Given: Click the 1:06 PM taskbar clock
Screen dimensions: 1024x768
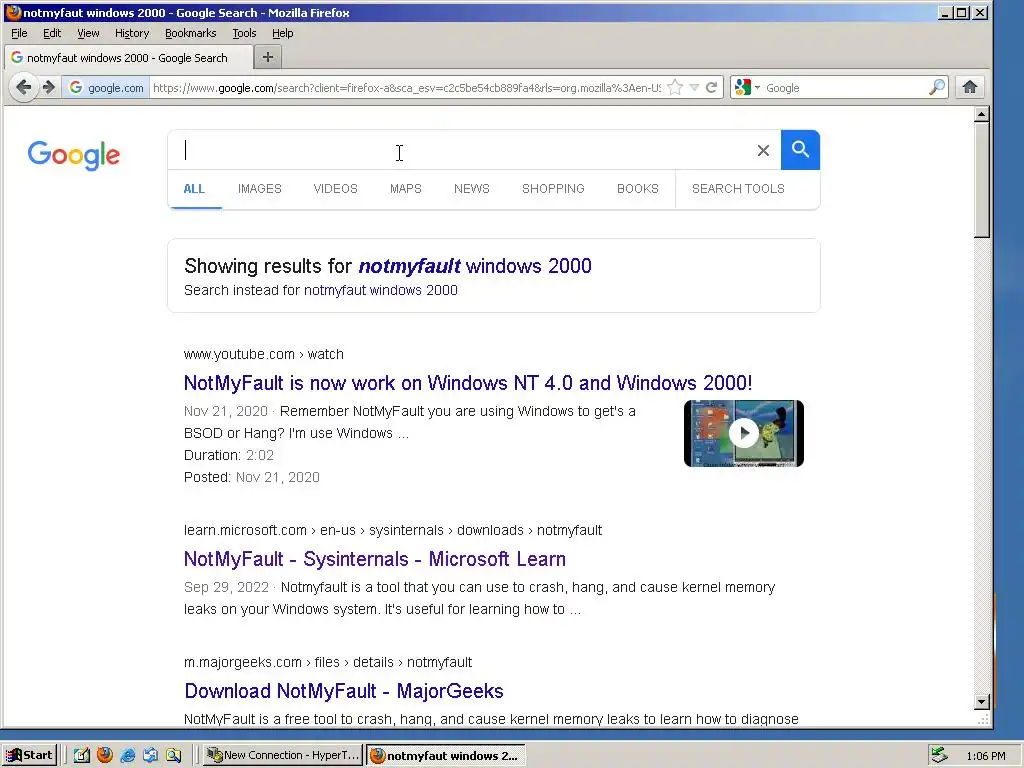Looking at the screenshot, I should 985,756.
